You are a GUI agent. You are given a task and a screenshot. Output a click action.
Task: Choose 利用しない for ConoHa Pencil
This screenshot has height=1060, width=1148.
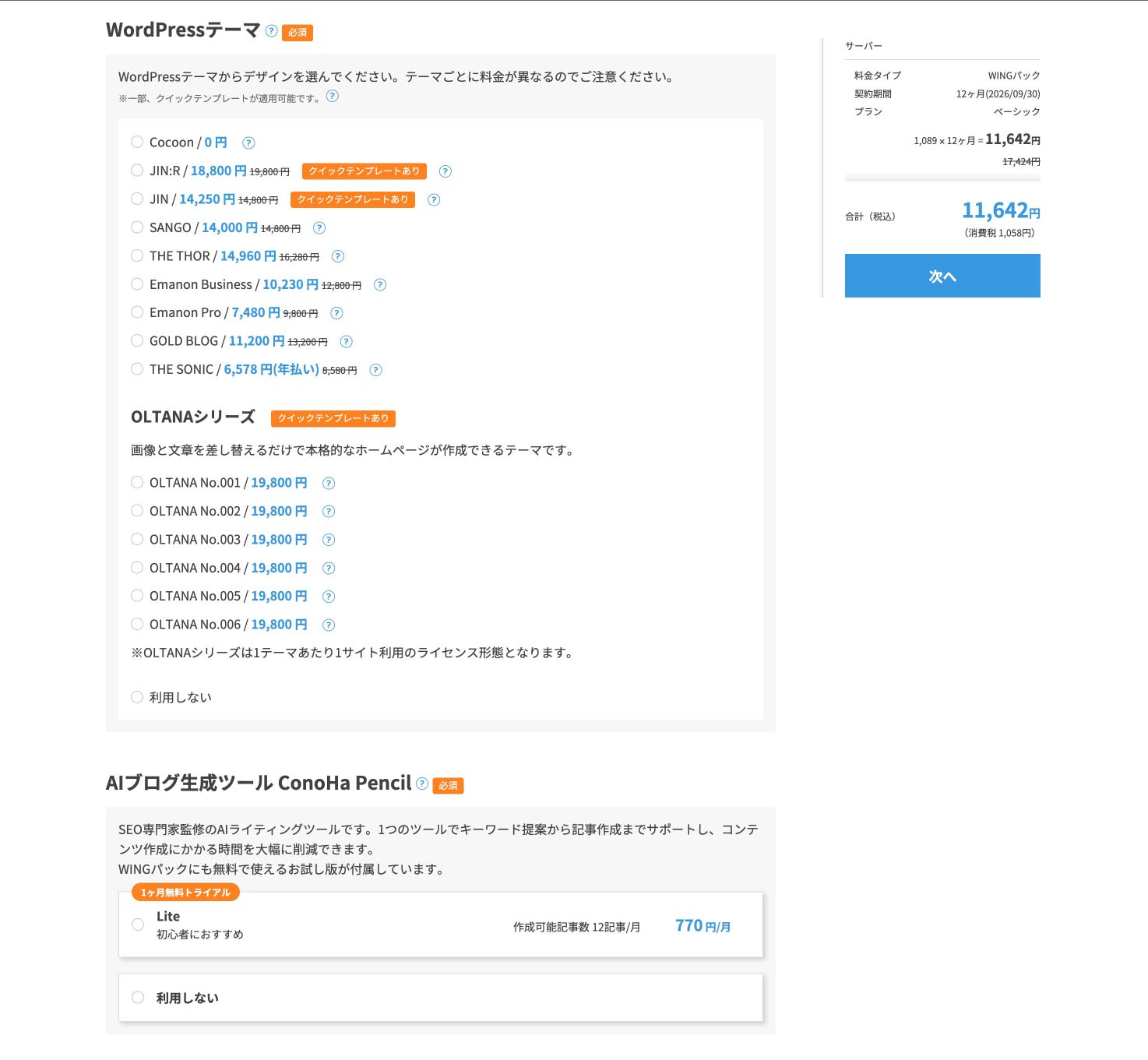(138, 997)
